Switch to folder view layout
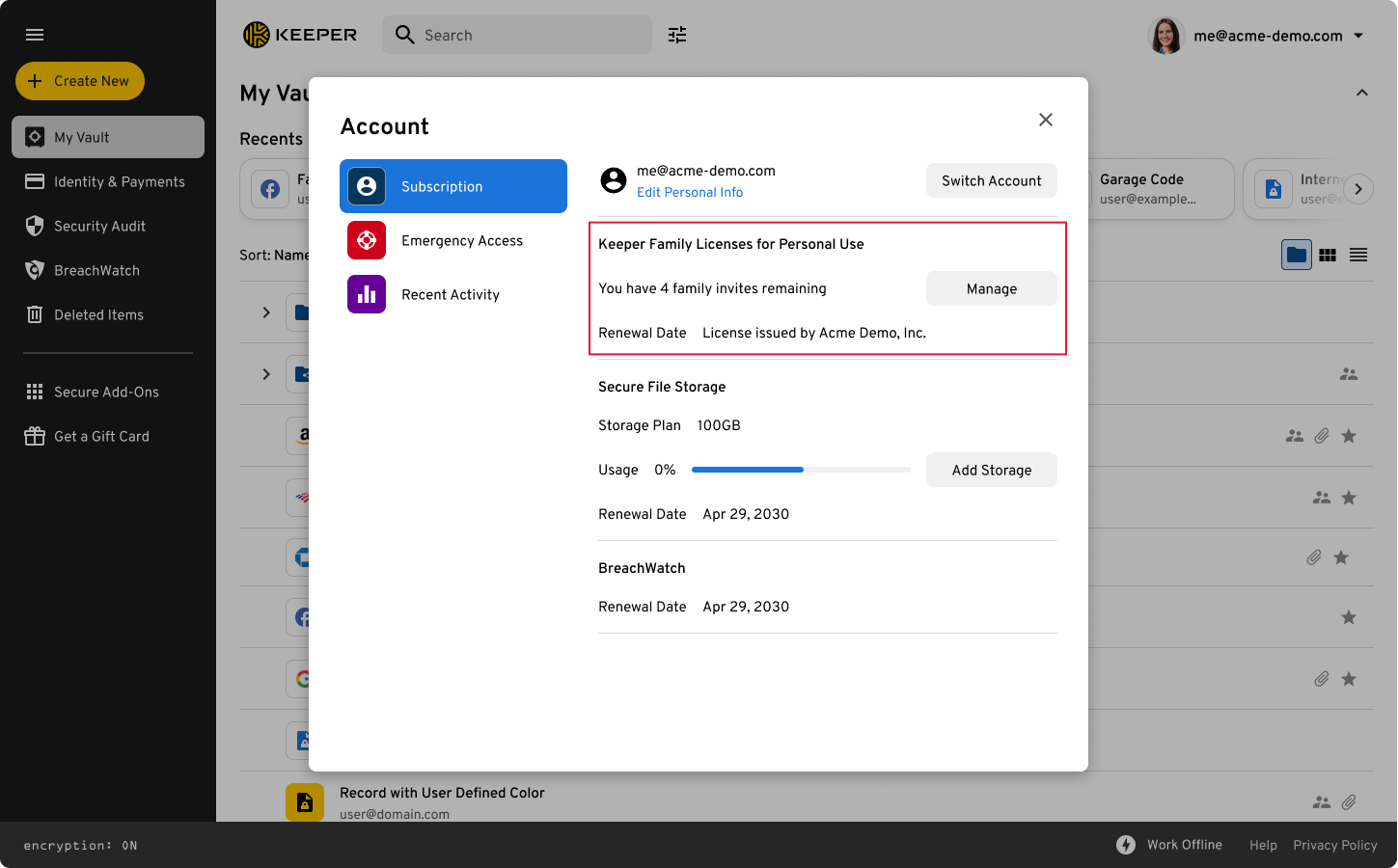 pyautogui.click(x=1296, y=255)
